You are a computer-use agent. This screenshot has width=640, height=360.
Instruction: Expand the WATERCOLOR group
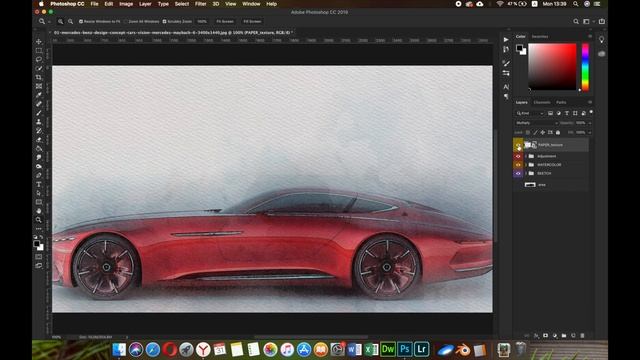526,165
